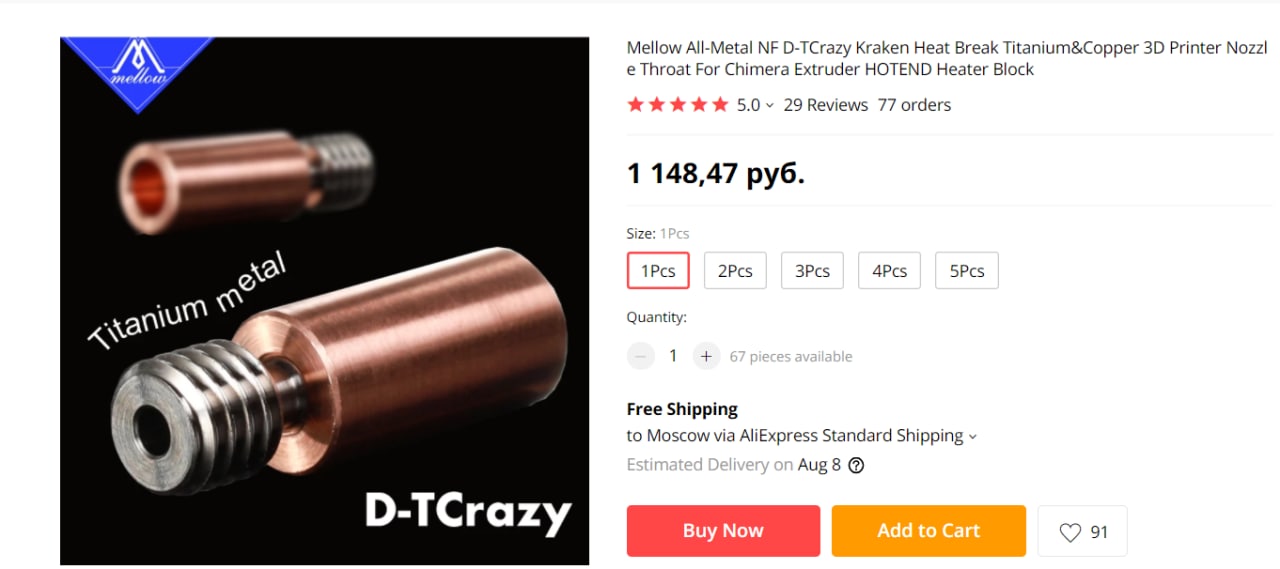The image size is (1280, 569).
Task: Select the 1Pcs size option
Action: click(658, 271)
